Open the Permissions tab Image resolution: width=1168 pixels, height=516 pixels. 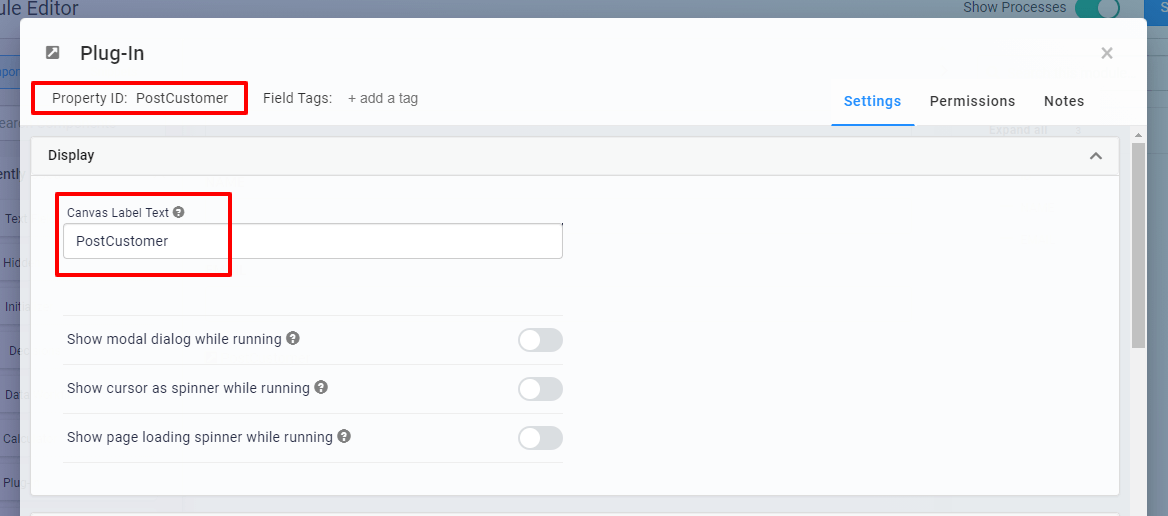[972, 101]
